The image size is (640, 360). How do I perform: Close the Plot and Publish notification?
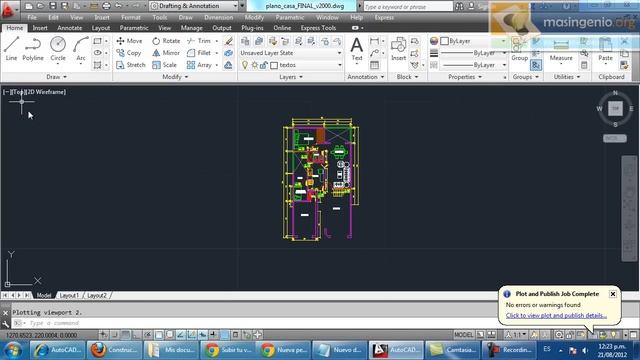click(613, 294)
